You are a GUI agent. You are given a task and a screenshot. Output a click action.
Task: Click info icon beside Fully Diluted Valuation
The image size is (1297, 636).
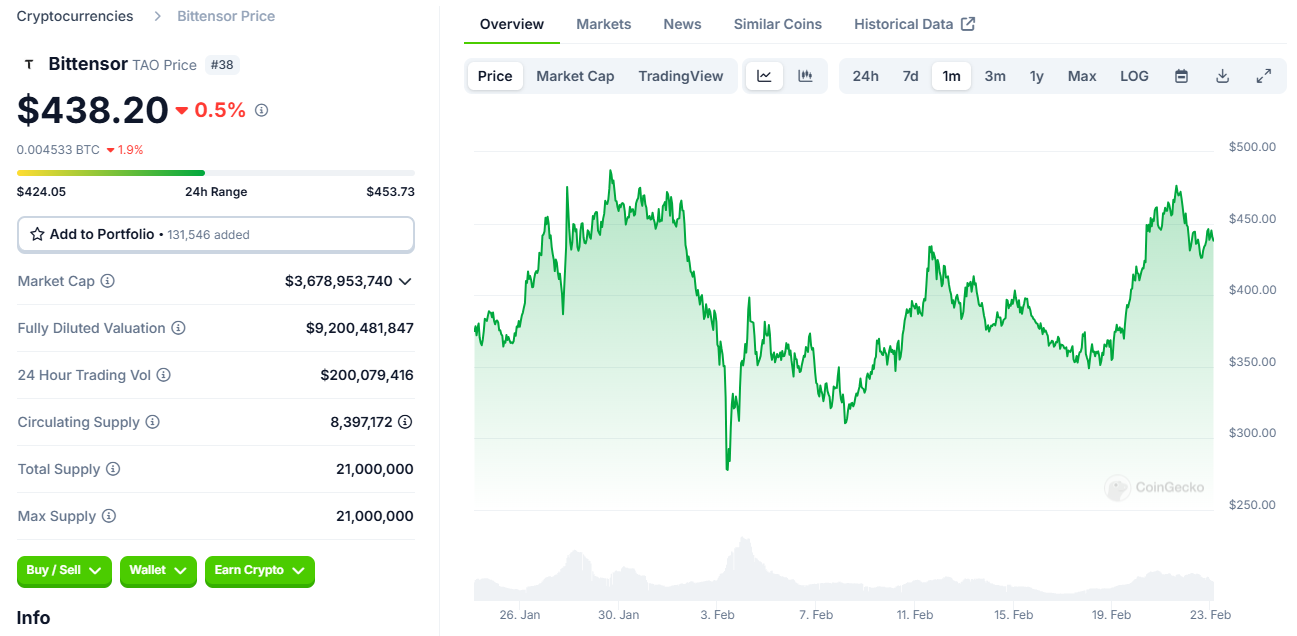(x=178, y=328)
